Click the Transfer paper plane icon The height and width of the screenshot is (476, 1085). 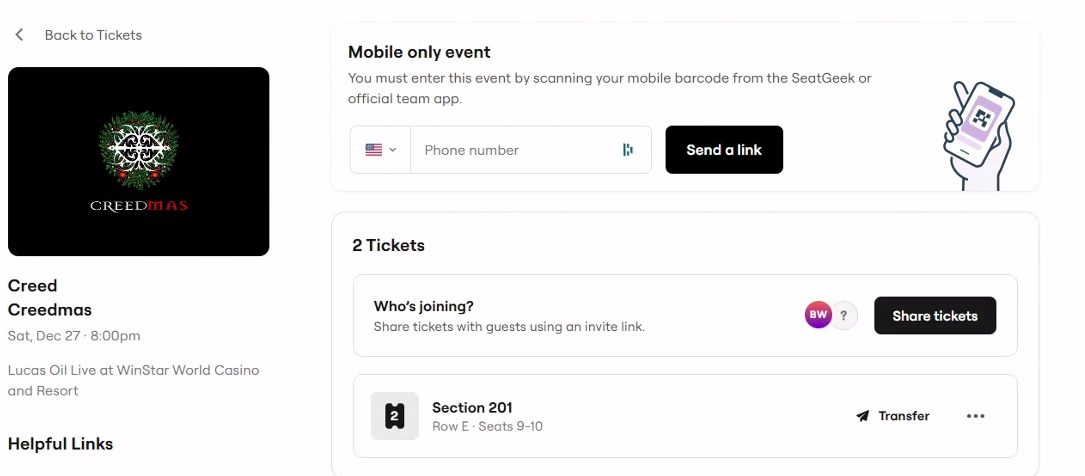tap(862, 416)
